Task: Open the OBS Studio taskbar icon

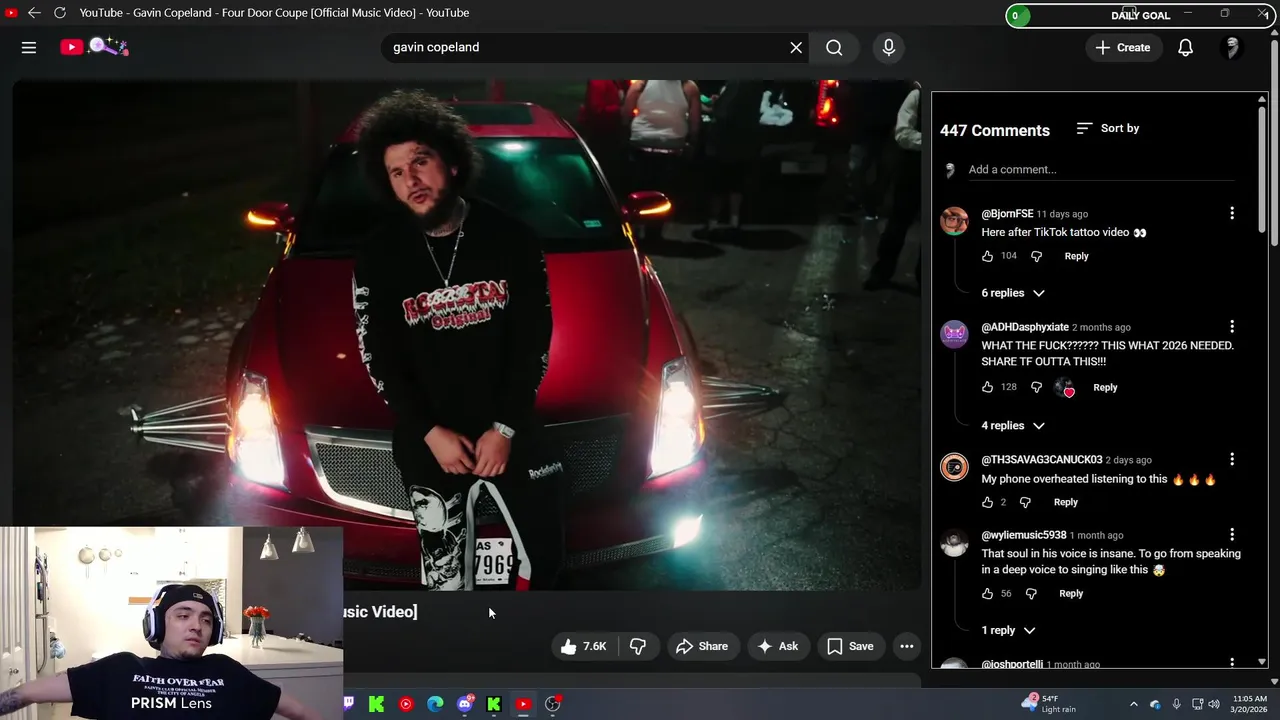Action: (552, 704)
